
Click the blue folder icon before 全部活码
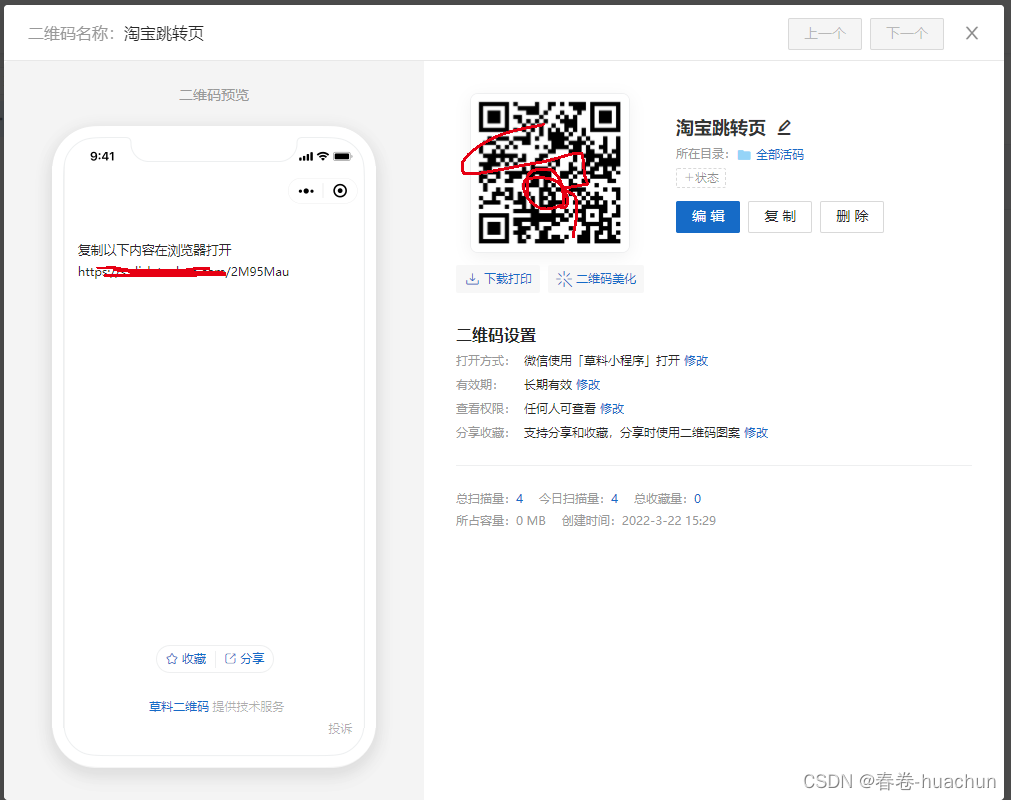(744, 155)
